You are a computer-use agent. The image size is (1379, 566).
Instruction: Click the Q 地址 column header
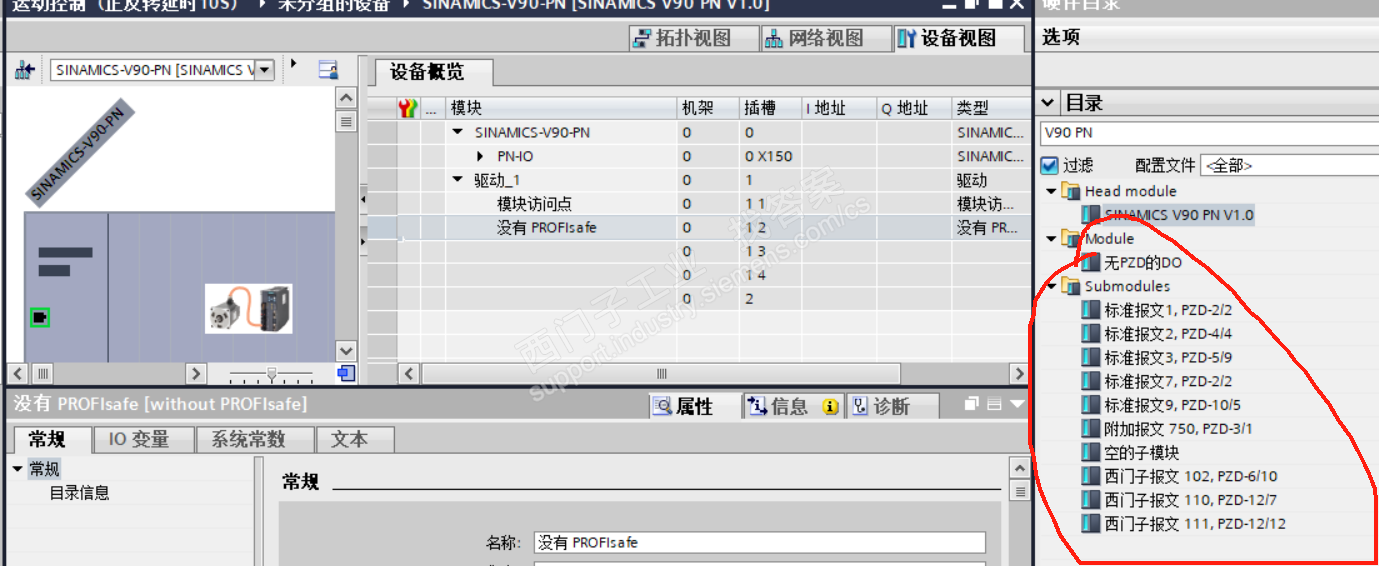(914, 108)
